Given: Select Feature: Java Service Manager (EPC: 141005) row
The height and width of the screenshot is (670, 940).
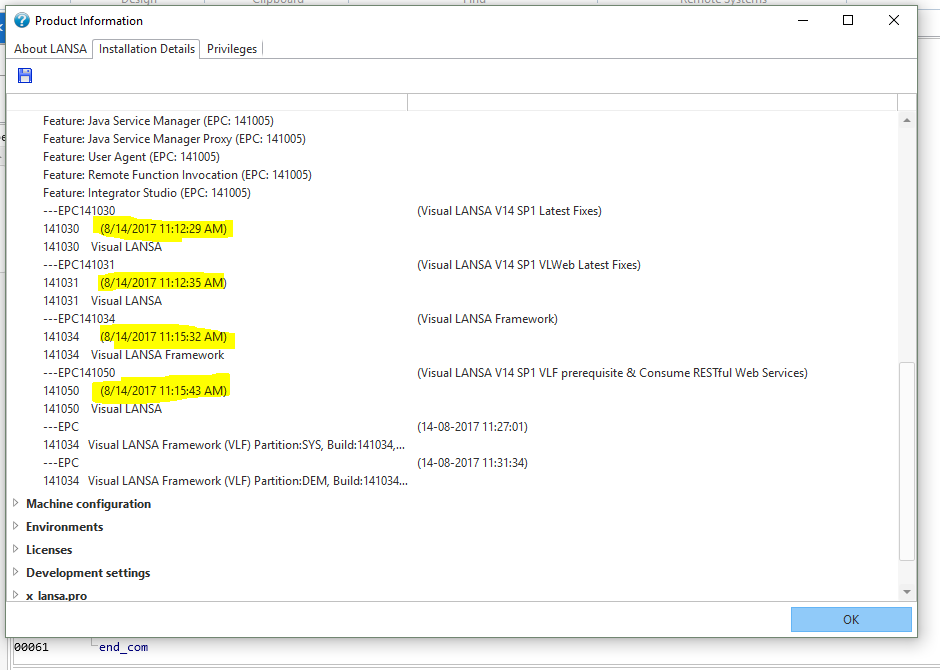Looking at the screenshot, I should click(158, 121).
